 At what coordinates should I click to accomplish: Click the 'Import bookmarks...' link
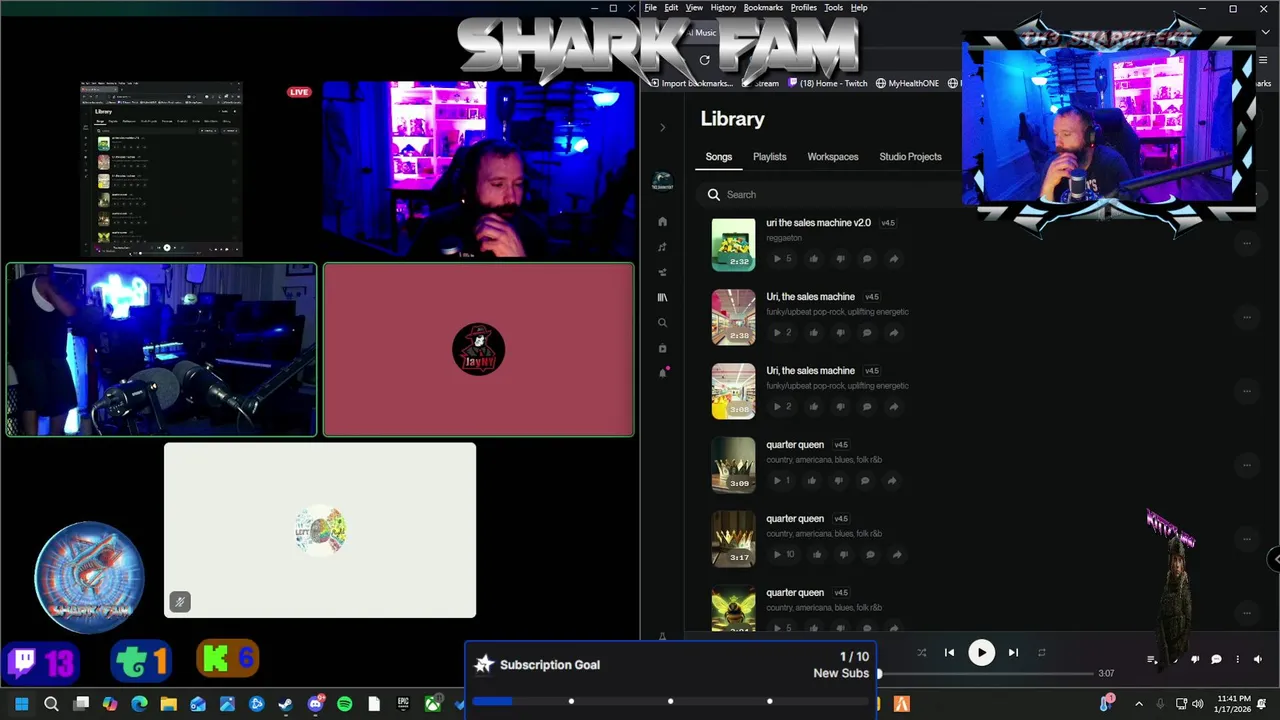pos(691,83)
